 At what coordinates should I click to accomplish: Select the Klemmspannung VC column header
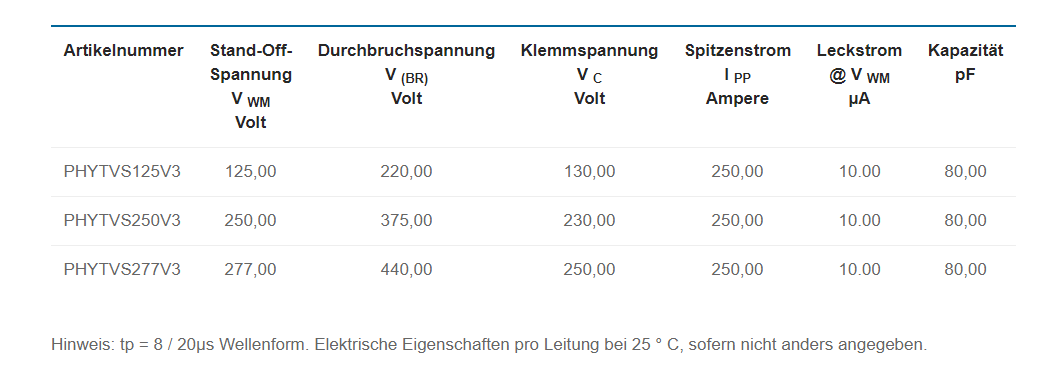tap(589, 75)
